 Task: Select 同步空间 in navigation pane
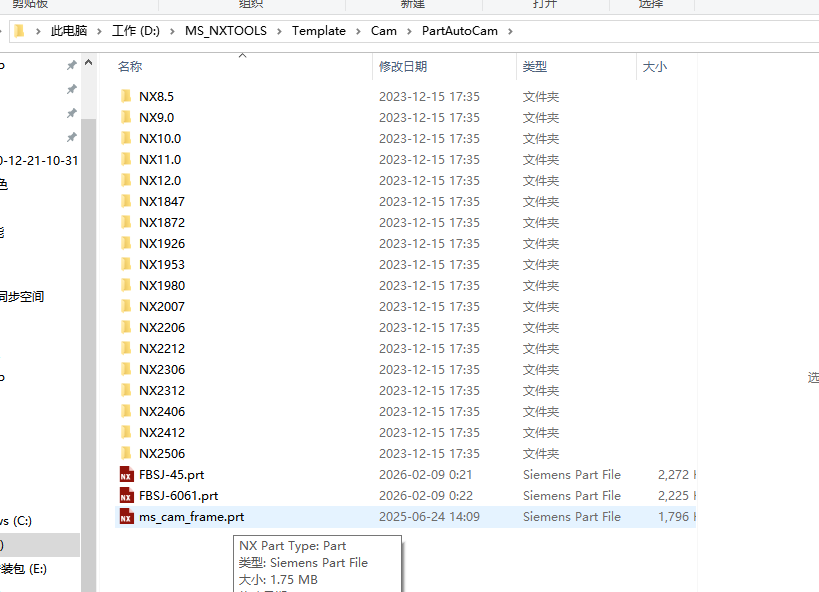22,296
